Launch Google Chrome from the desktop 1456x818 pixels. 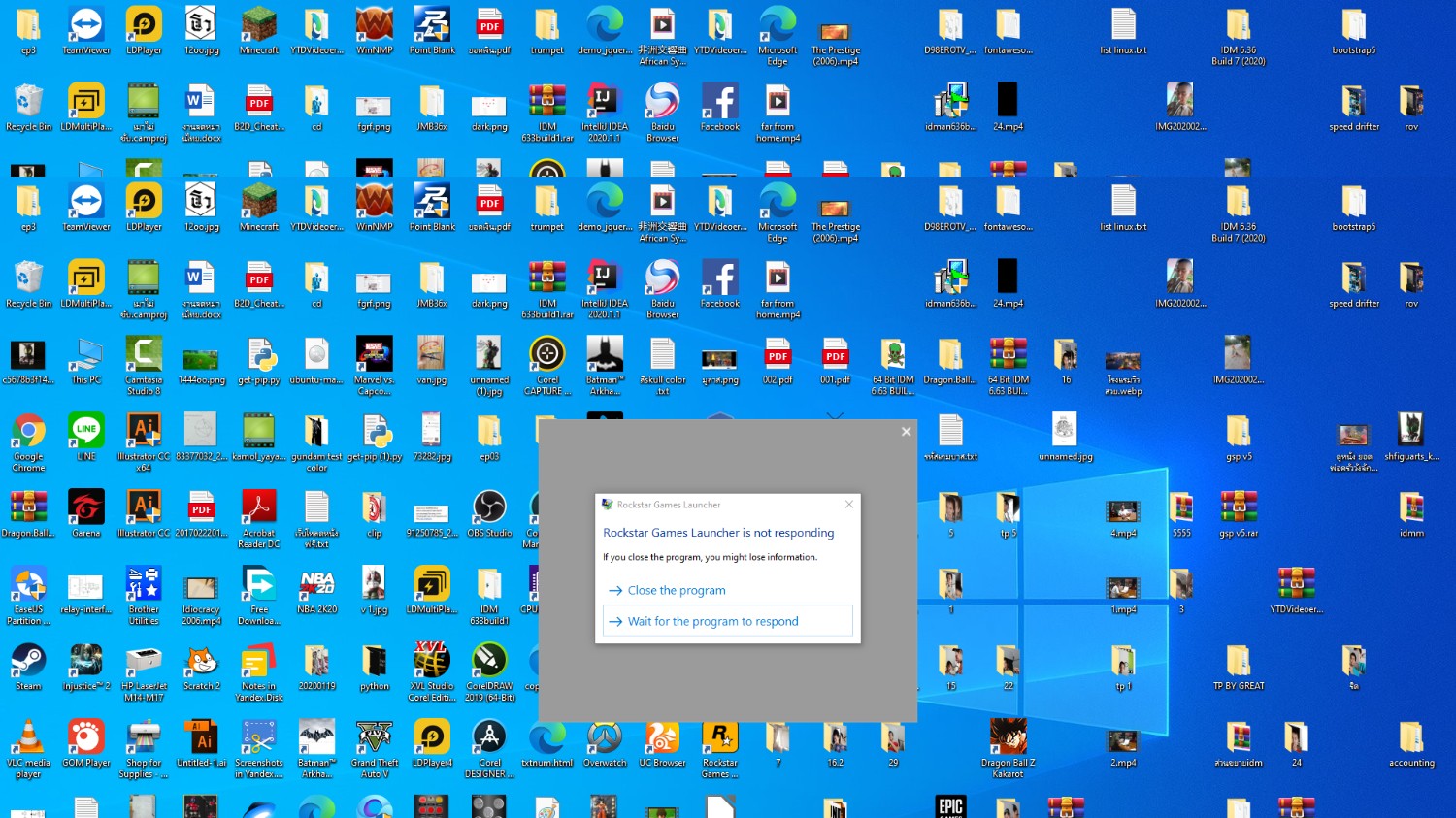[x=28, y=443]
